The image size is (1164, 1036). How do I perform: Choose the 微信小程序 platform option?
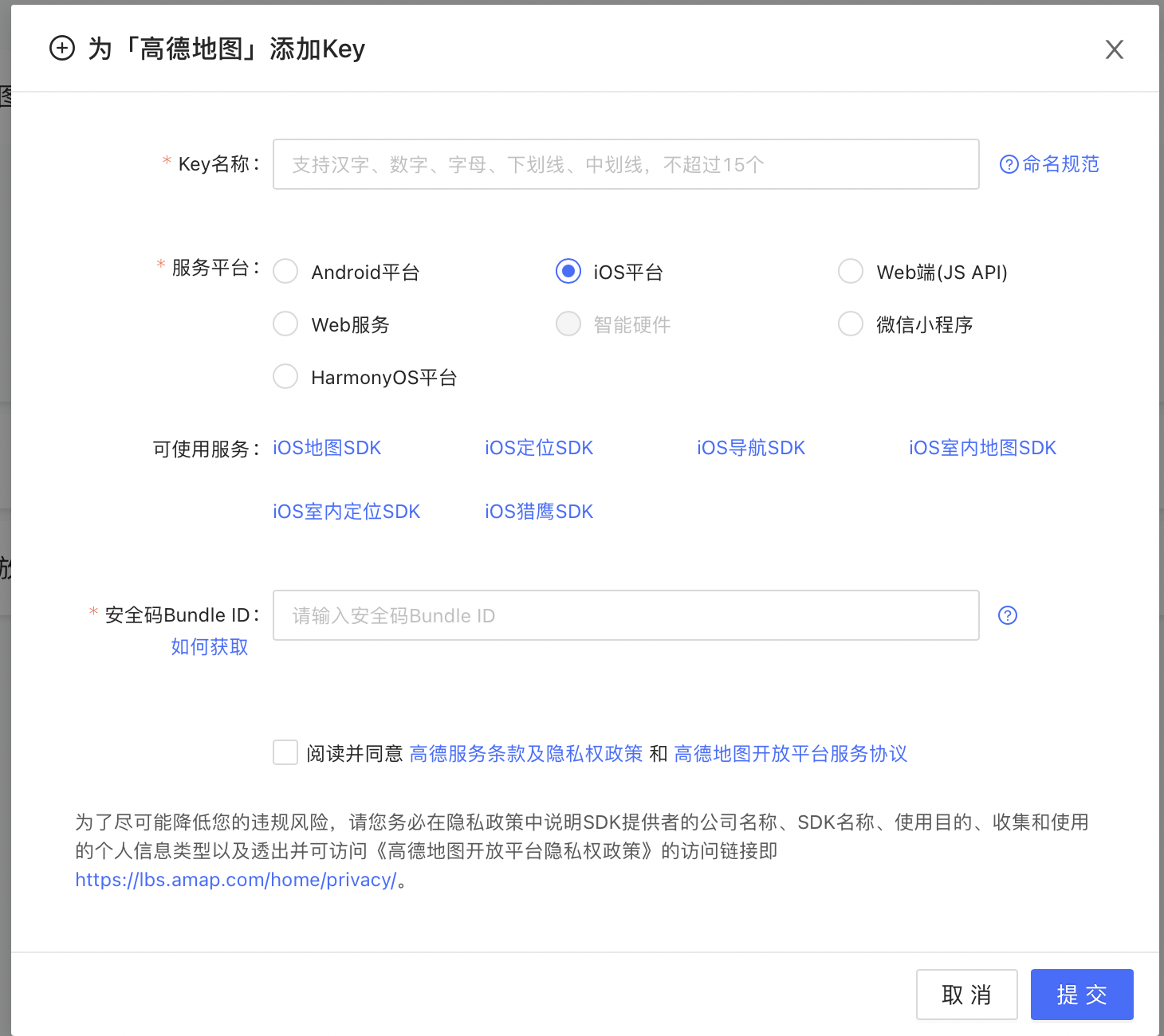850,324
